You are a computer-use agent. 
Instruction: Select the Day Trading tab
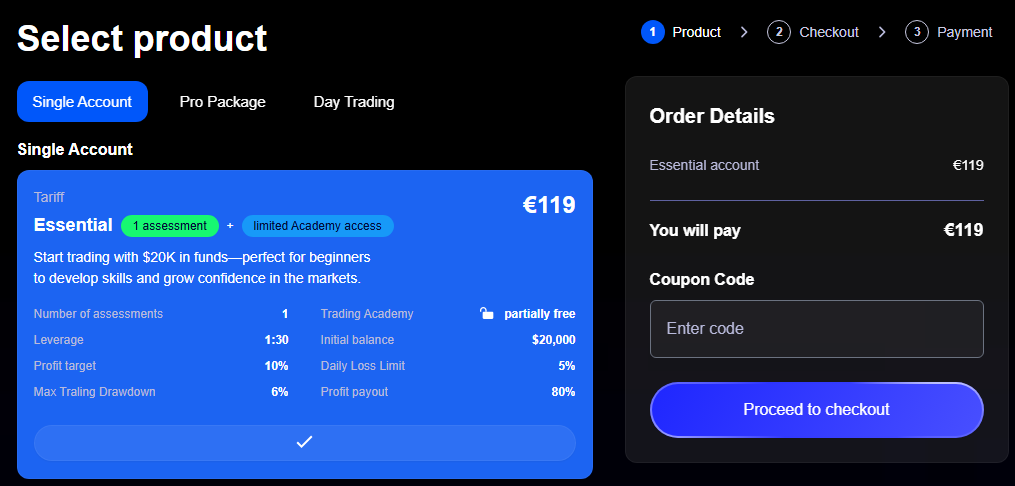[354, 101]
